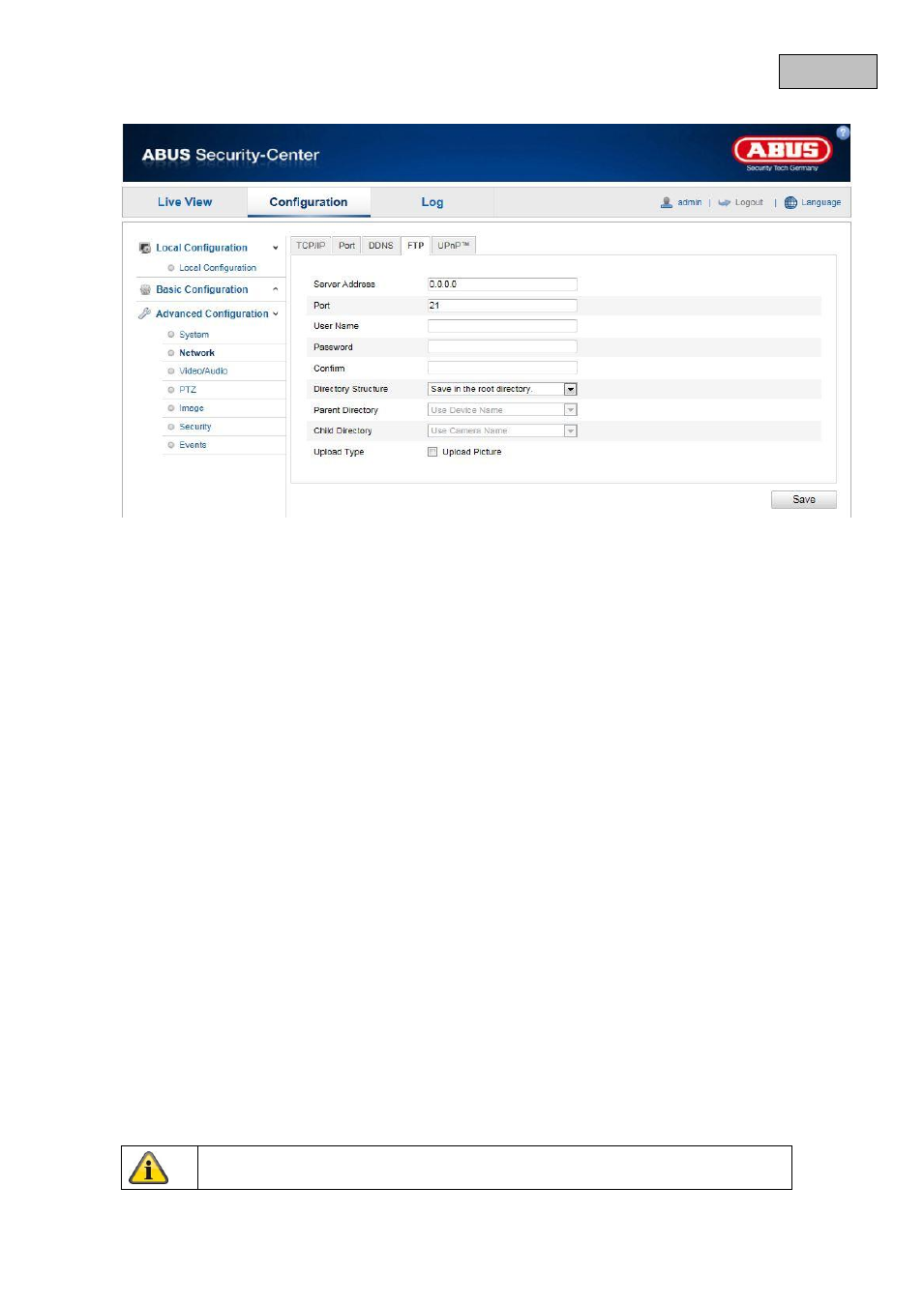Click the yellow info warning icon
Screen dimensions: 924x1306
click(148, 1168)
